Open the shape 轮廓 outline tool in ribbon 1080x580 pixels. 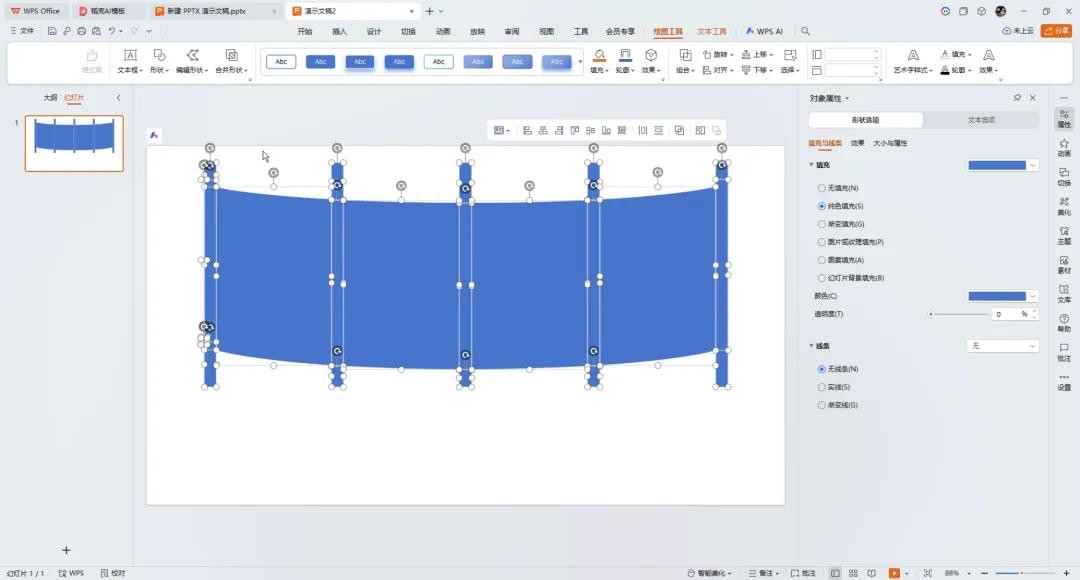point(625,61)
